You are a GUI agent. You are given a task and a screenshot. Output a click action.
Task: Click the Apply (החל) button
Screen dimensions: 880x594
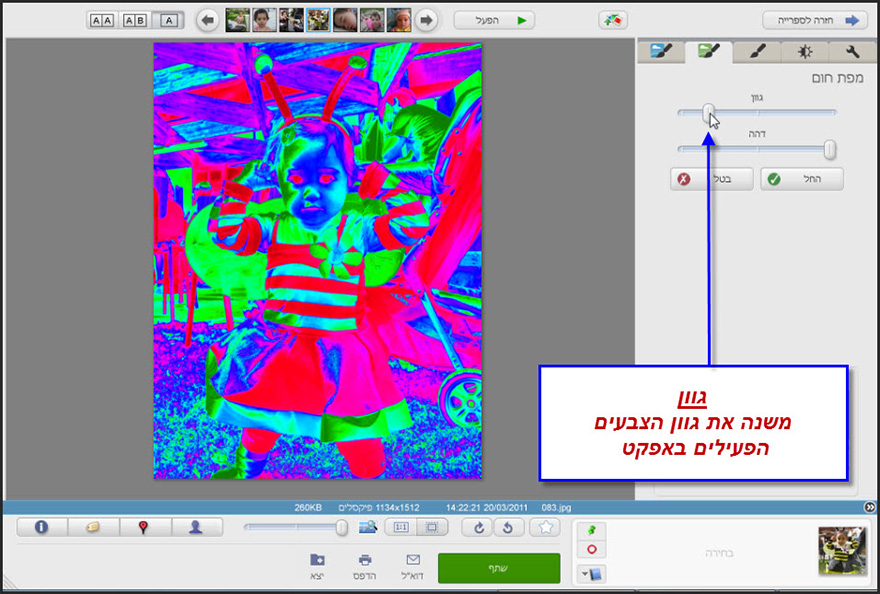coord(801,179)
